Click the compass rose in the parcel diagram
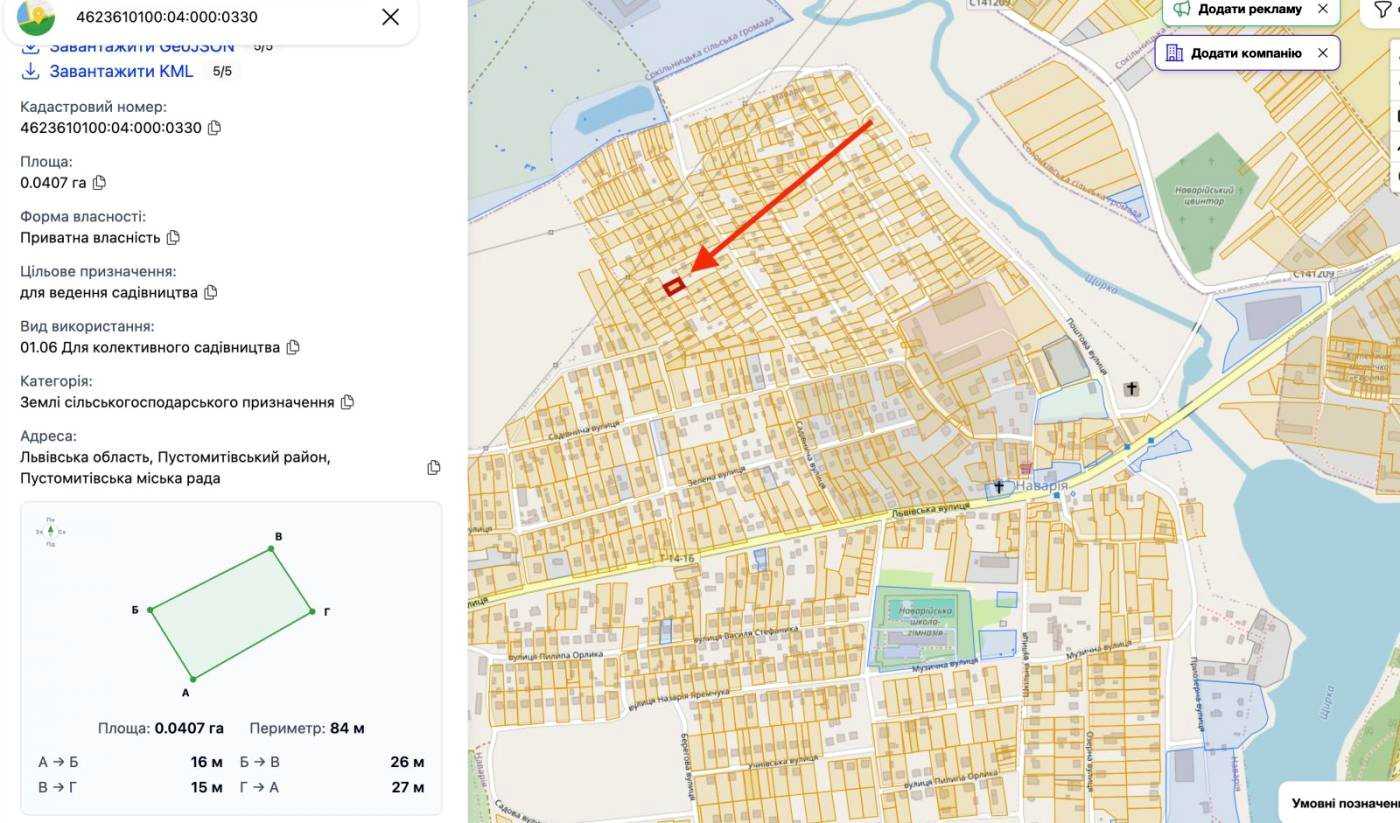The height and width of the screenshot is (823, 1400). pyautogui.click(x=50, y=531)
